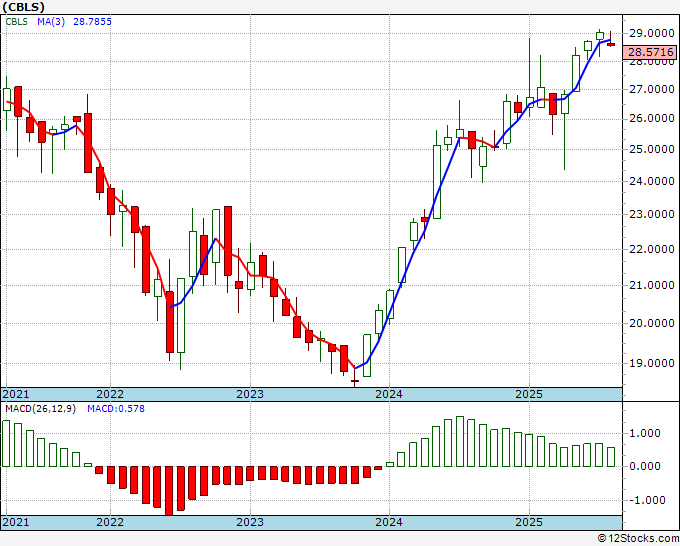
Task: Click the MACD:0.578 value label
Action: [116, 409]
